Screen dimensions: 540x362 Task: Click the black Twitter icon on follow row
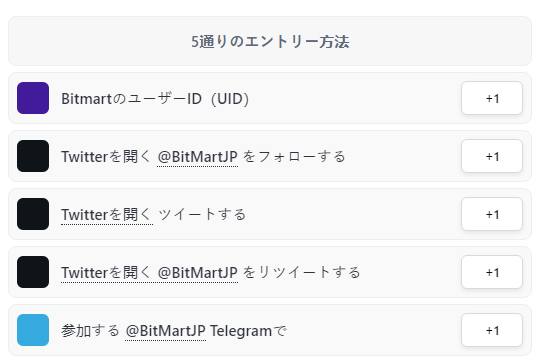click(33, 156)
